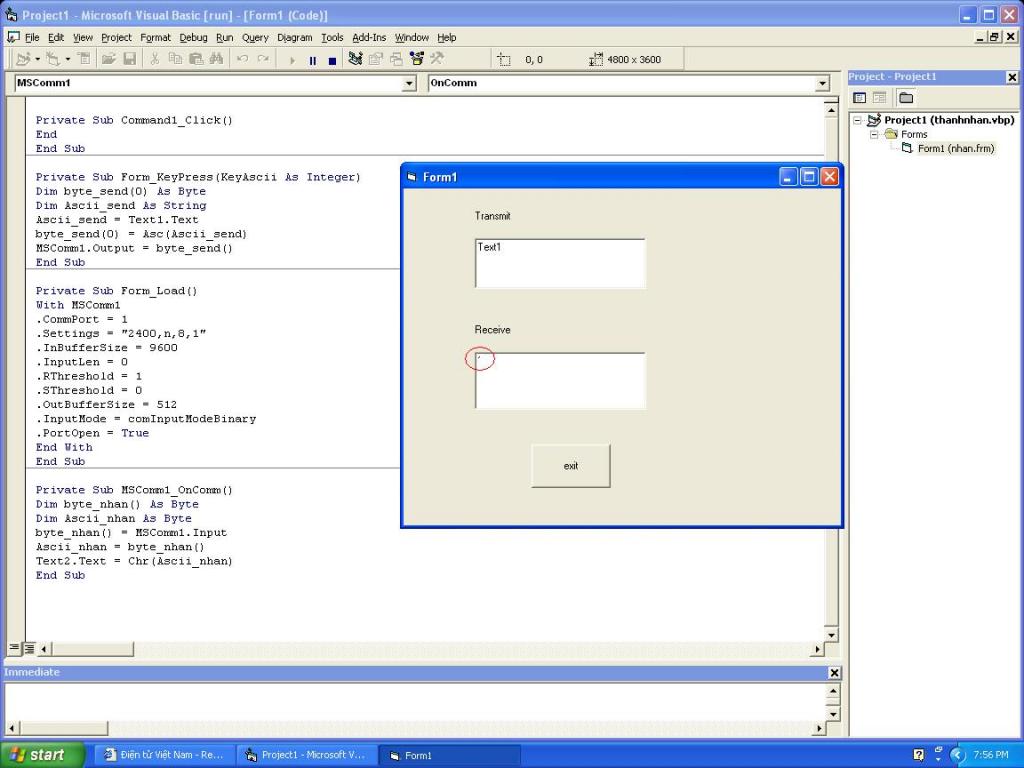Open Project Explorer from the toolbar
Screen dimensions: 1024x768
coord(355,60)
